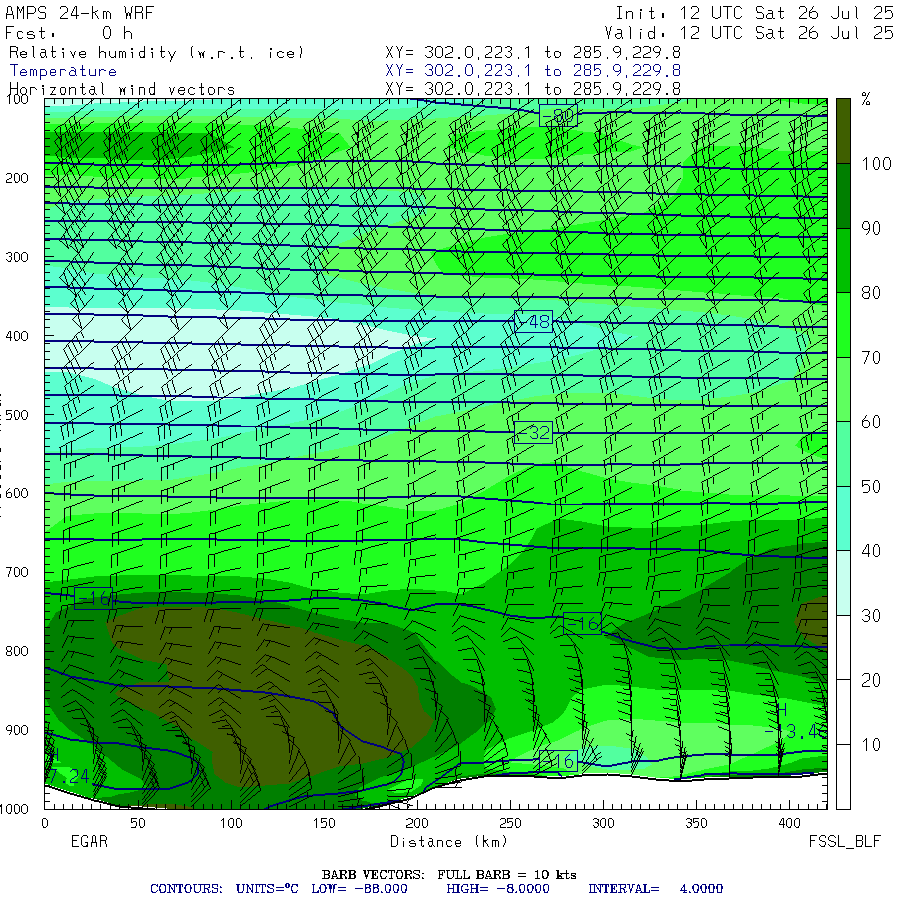Click the 400 distance axis tick label

pos(789,823)
